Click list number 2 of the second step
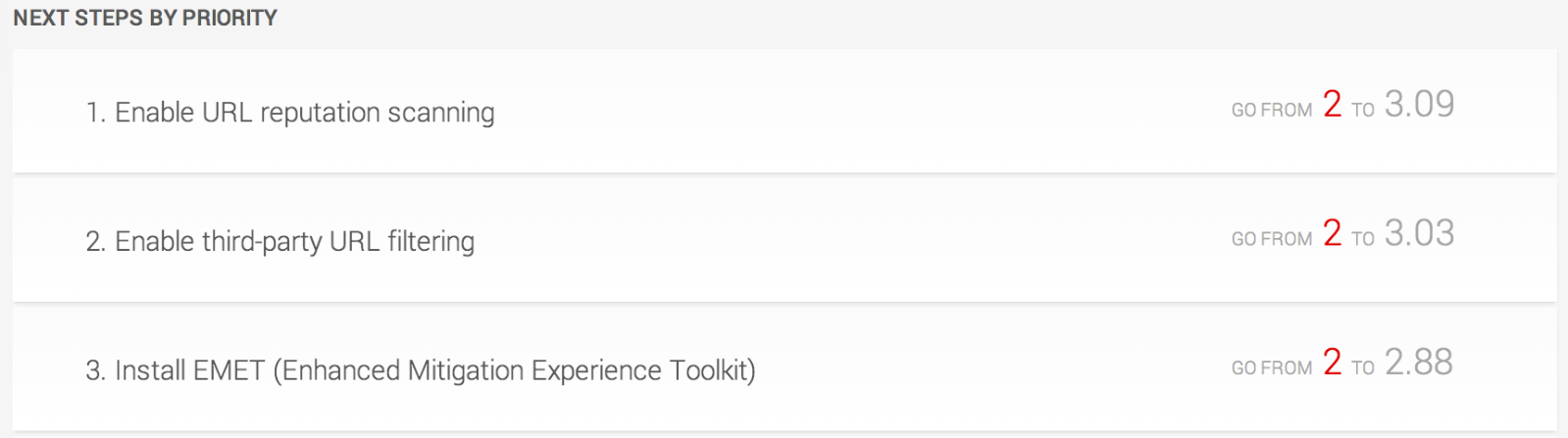 click(x=94, y=242)
